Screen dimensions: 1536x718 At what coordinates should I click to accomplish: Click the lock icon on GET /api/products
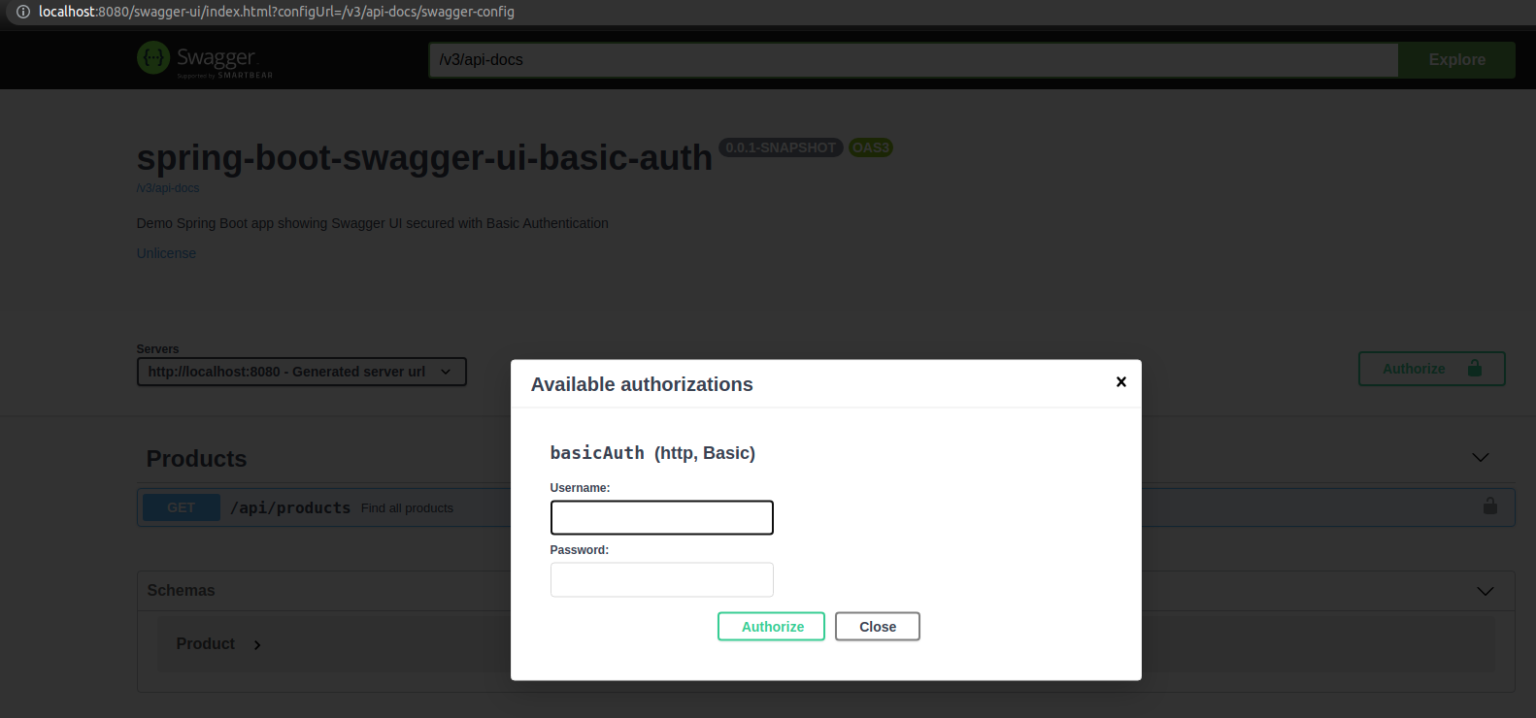point(1490,506)
